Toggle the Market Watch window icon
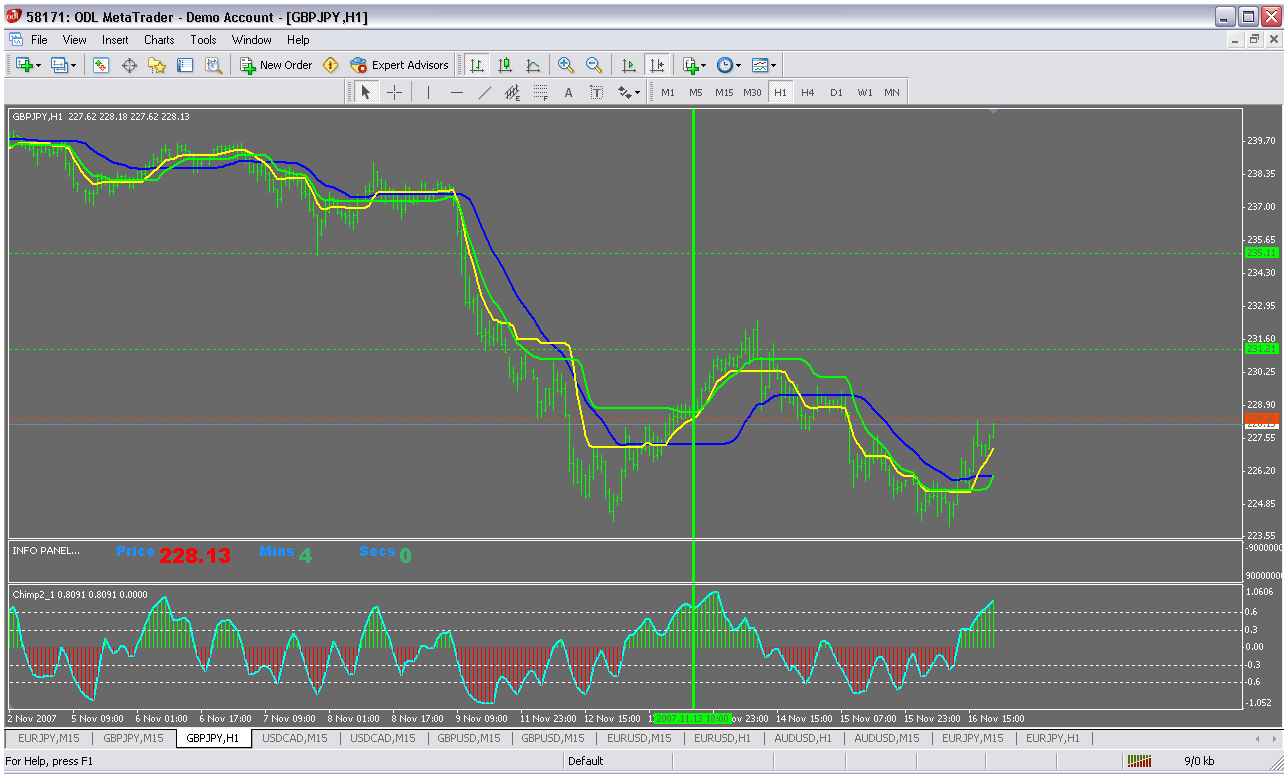The height and width of the screenshot is (774, 1288). pyautogui.click(x=101, y=65)
